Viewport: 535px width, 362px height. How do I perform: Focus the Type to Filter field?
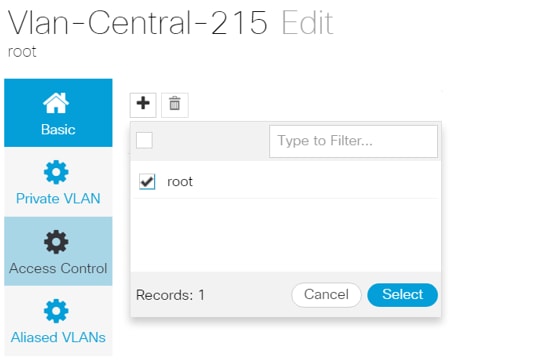tap(353, 141)
